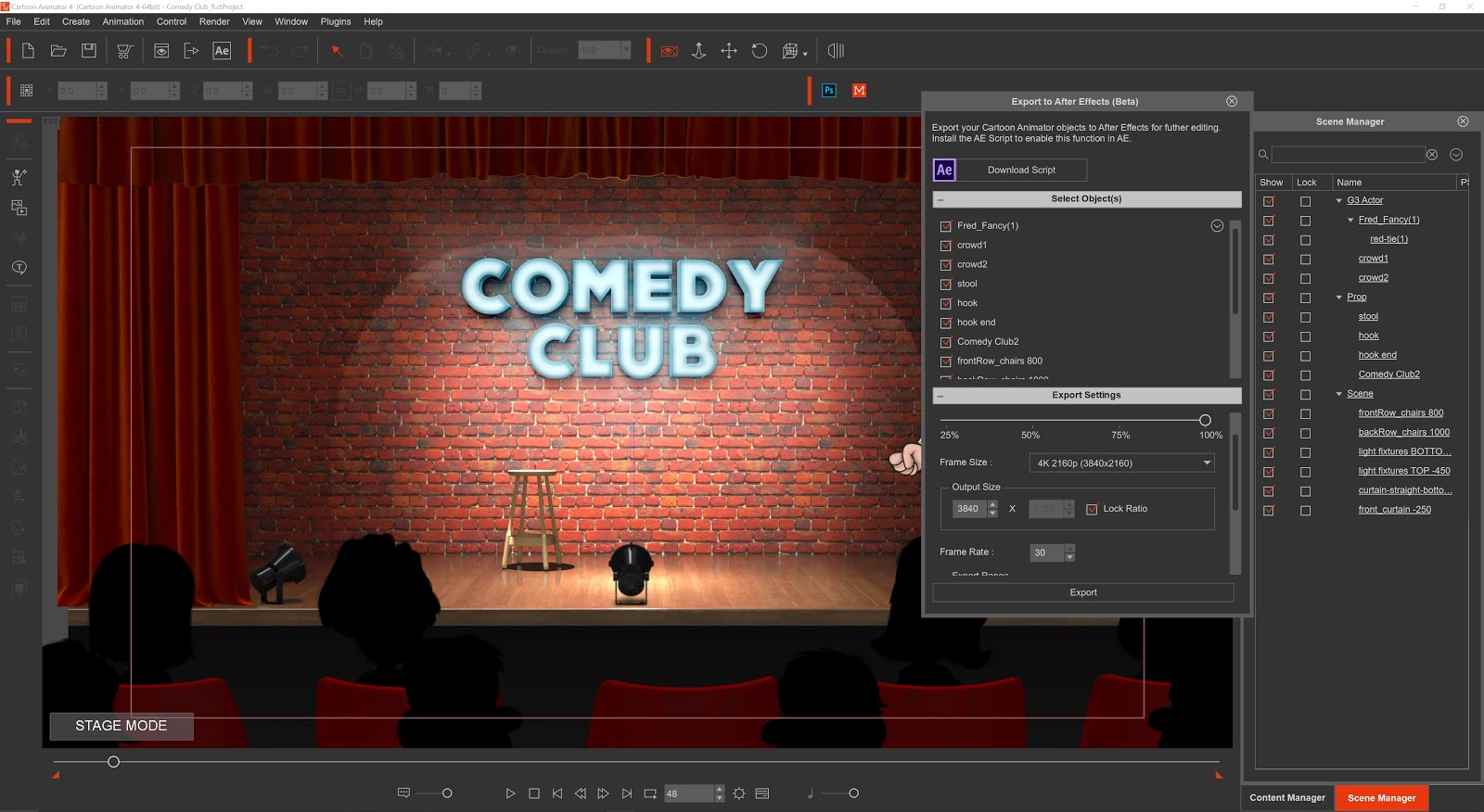Viewport: 1484px width, 812px height.
Task: Collapse the Fred_Fancy(1) tree node
Action: tap(1350, 220)
